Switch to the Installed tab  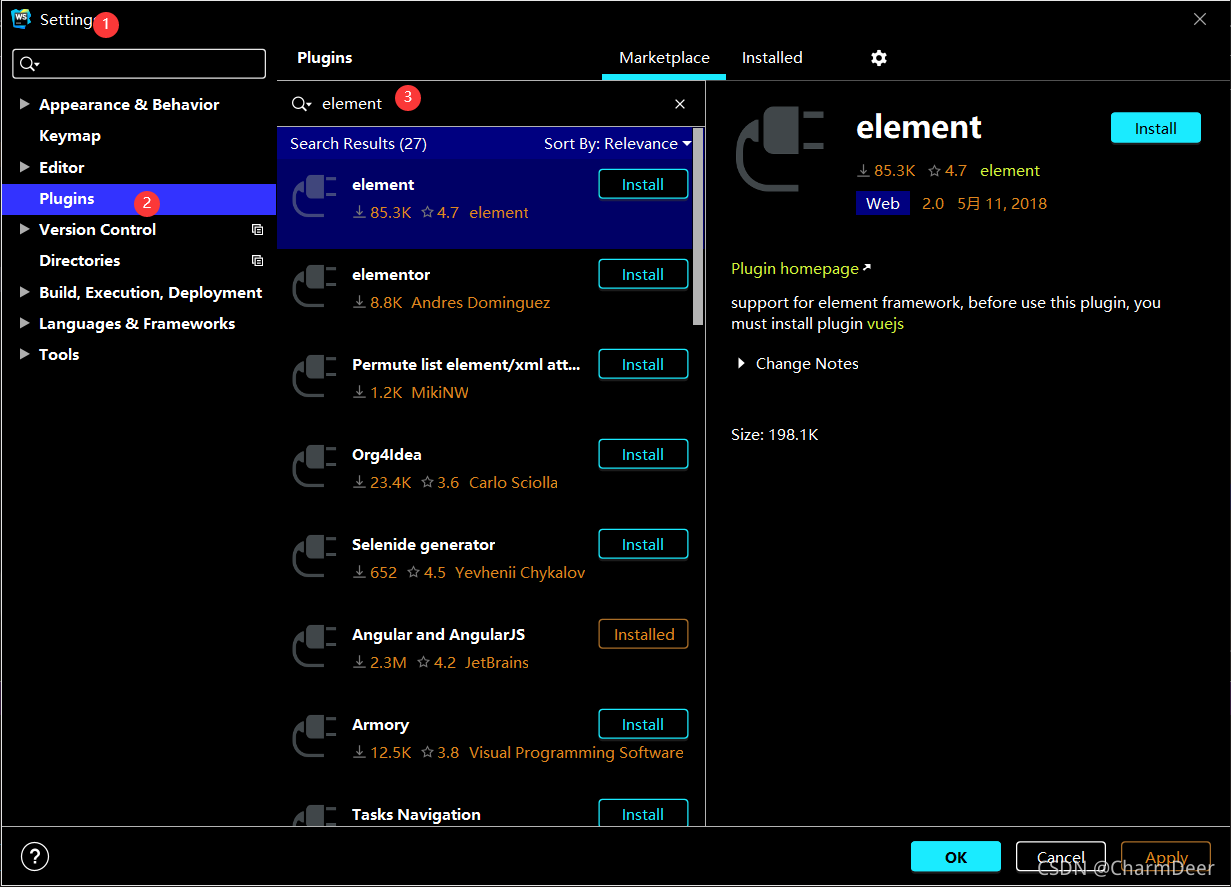pos(772,58)
